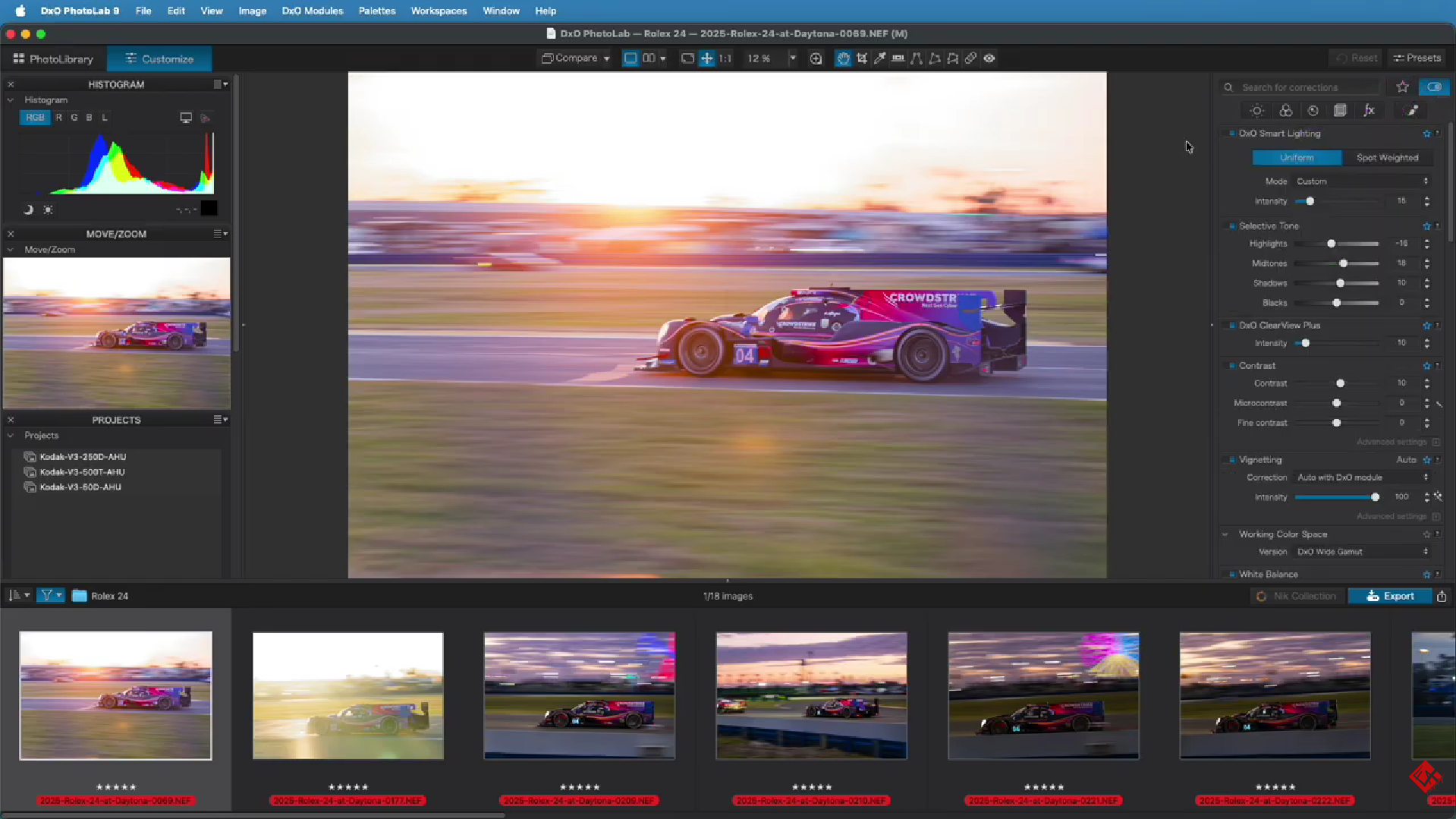The height and width of the screenshot is (819, 1456).
Task: Fit image to screen
Action: [706, 58]
